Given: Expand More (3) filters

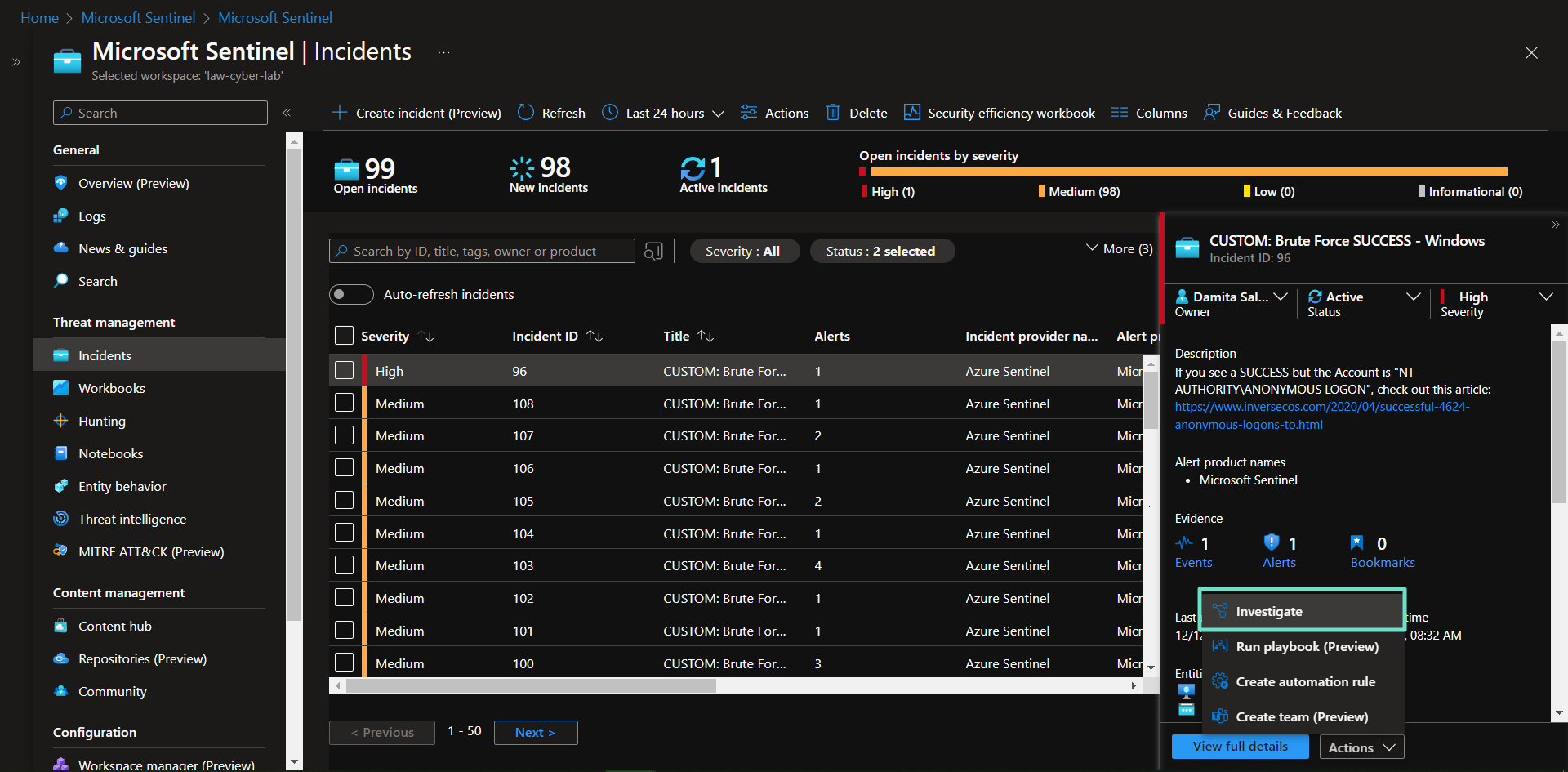Looking at the screenshot, I should point(1120,248).
